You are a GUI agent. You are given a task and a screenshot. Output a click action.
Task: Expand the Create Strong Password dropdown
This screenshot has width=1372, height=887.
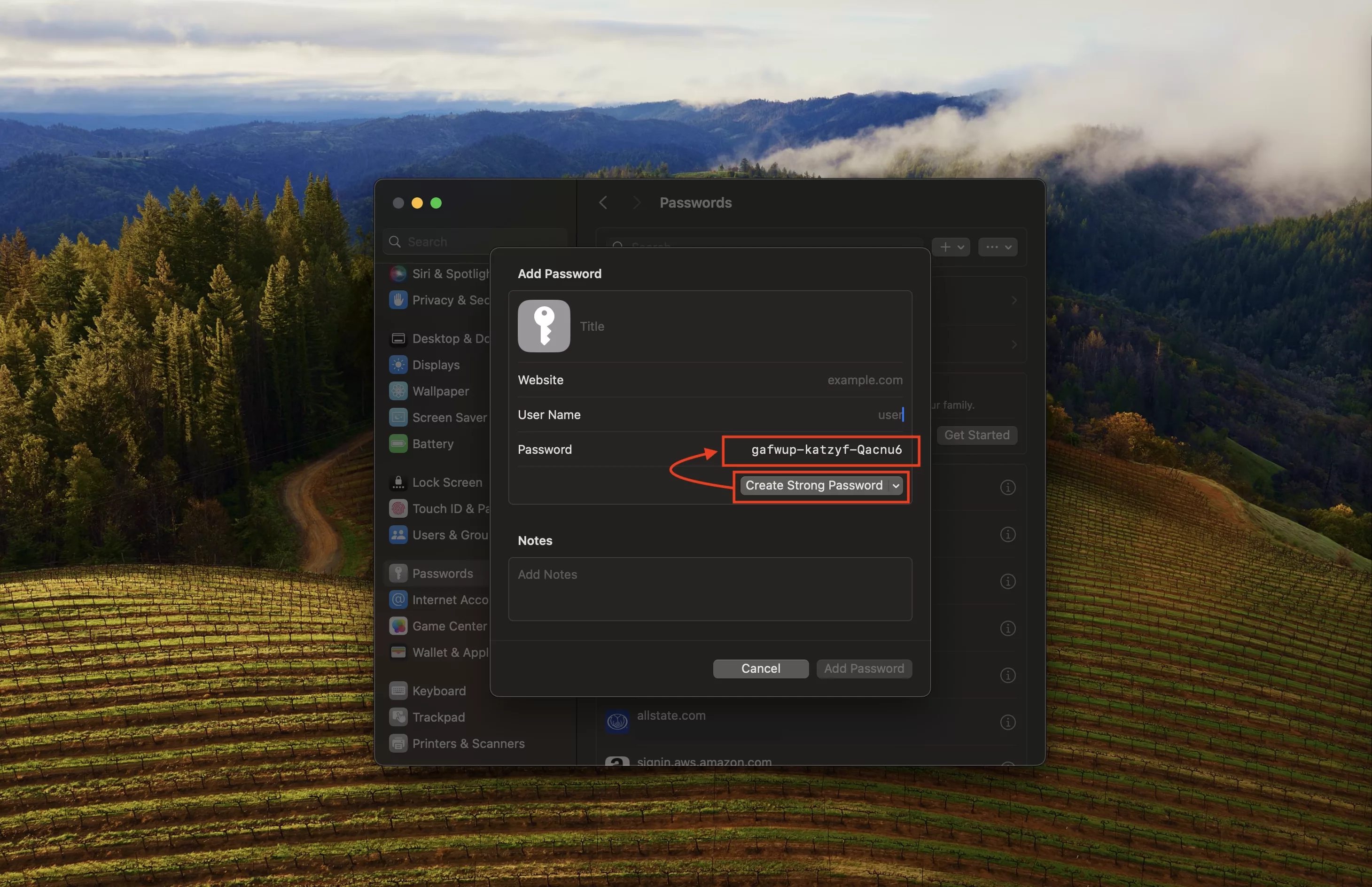click(895, 484)
